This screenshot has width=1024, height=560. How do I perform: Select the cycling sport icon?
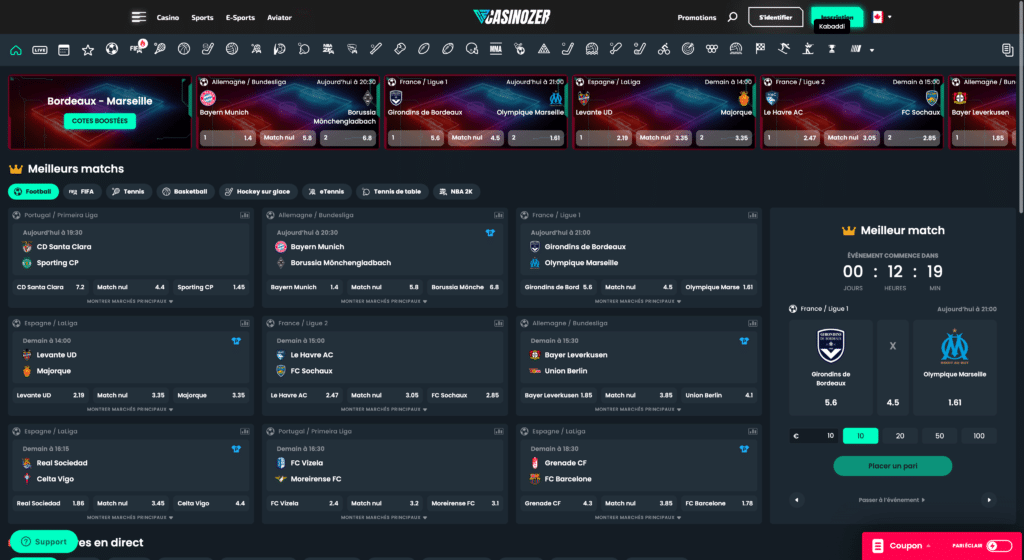point(664,49)
